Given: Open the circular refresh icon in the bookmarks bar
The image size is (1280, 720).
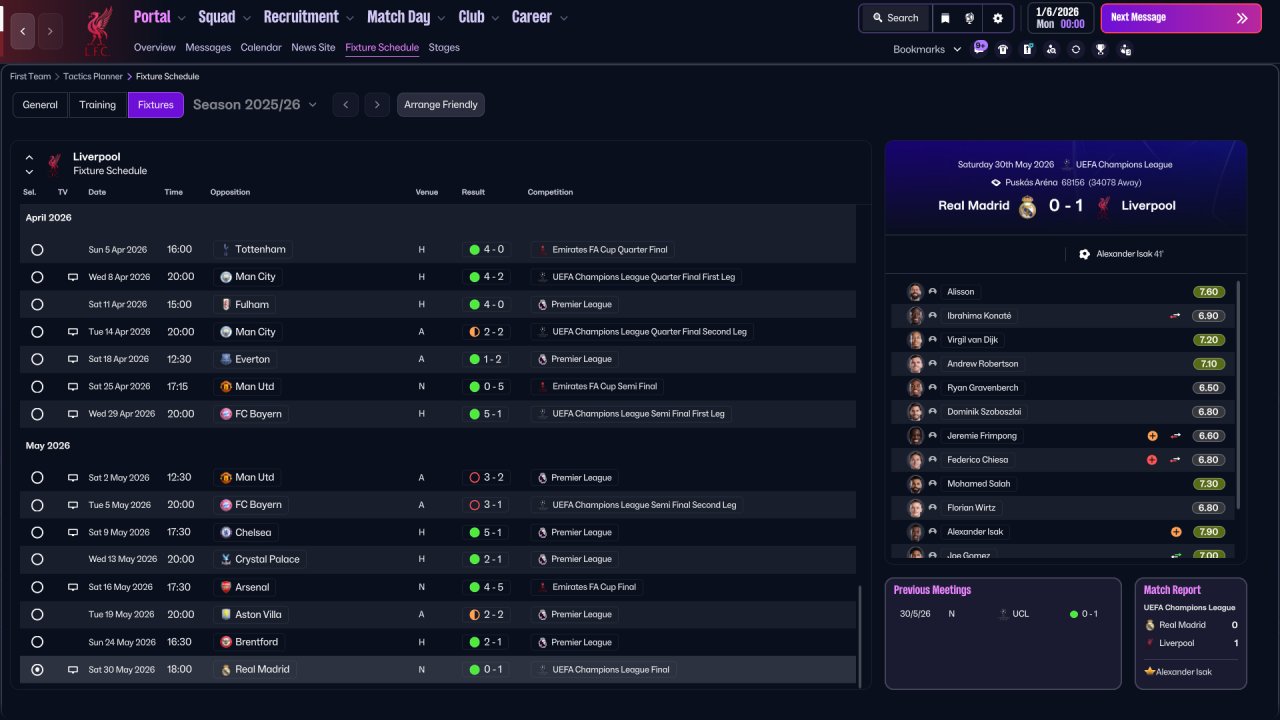Looking at the screenshot, I should [1076, 49].
